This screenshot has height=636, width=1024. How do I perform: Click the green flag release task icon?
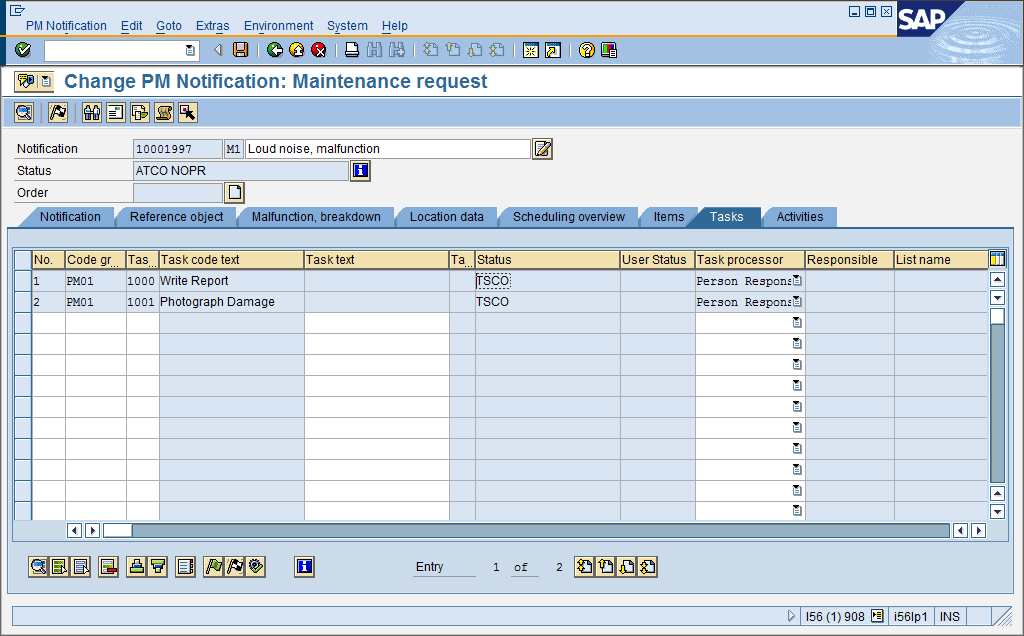214,567
